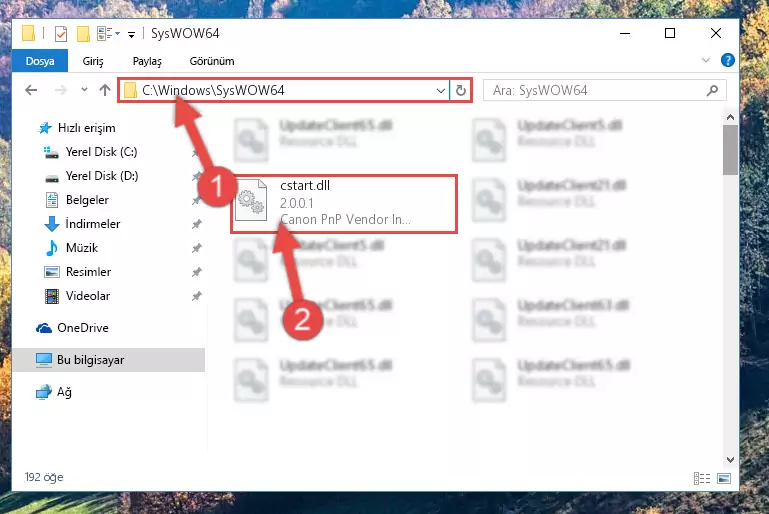
Task: Expand the address bar history dropdown
Action: coord(440,90)
